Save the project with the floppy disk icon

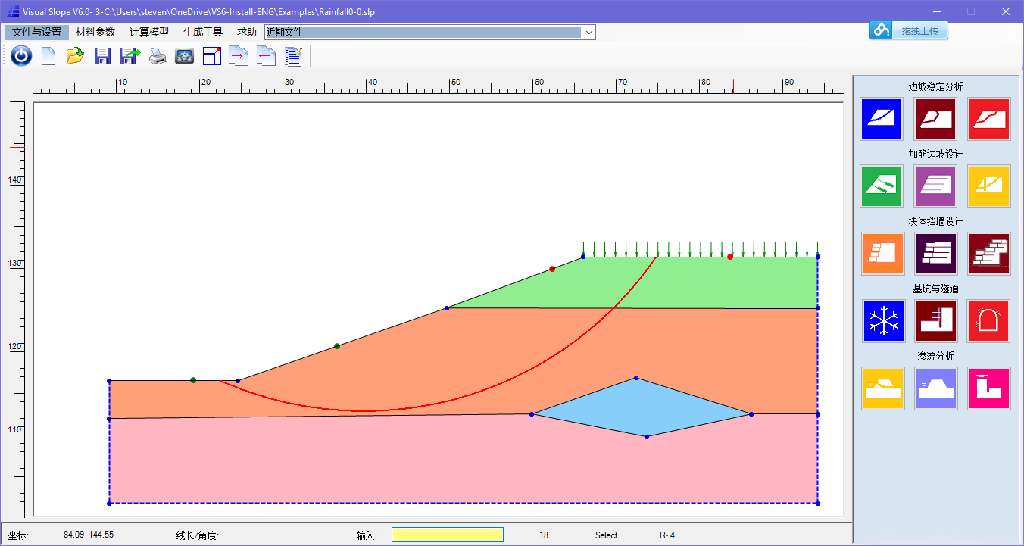click(102, 56)
